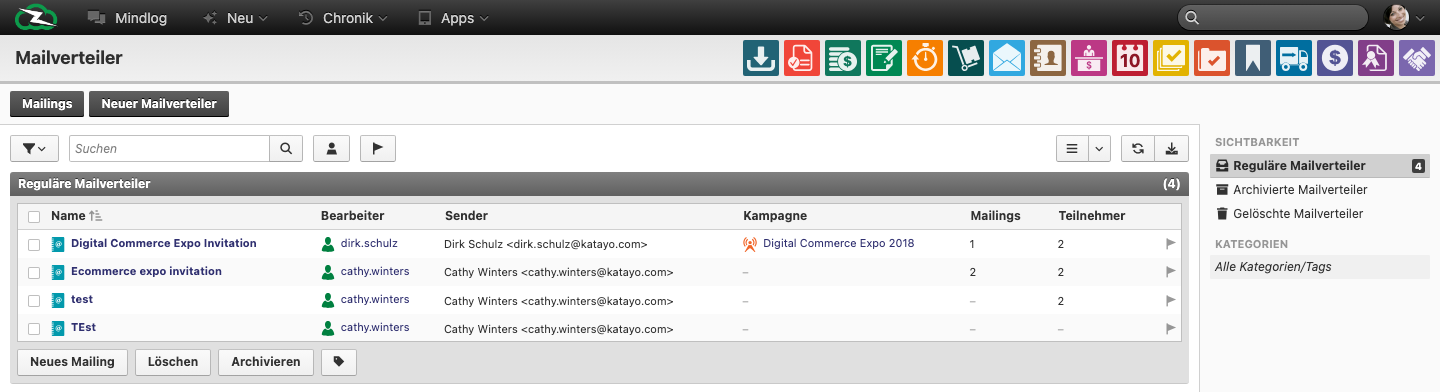Image resolution: width=1440 pixels, height=392 pixels.
Task: Open the Digital Commerce Expo Invitation link
Action: [164, 243]
